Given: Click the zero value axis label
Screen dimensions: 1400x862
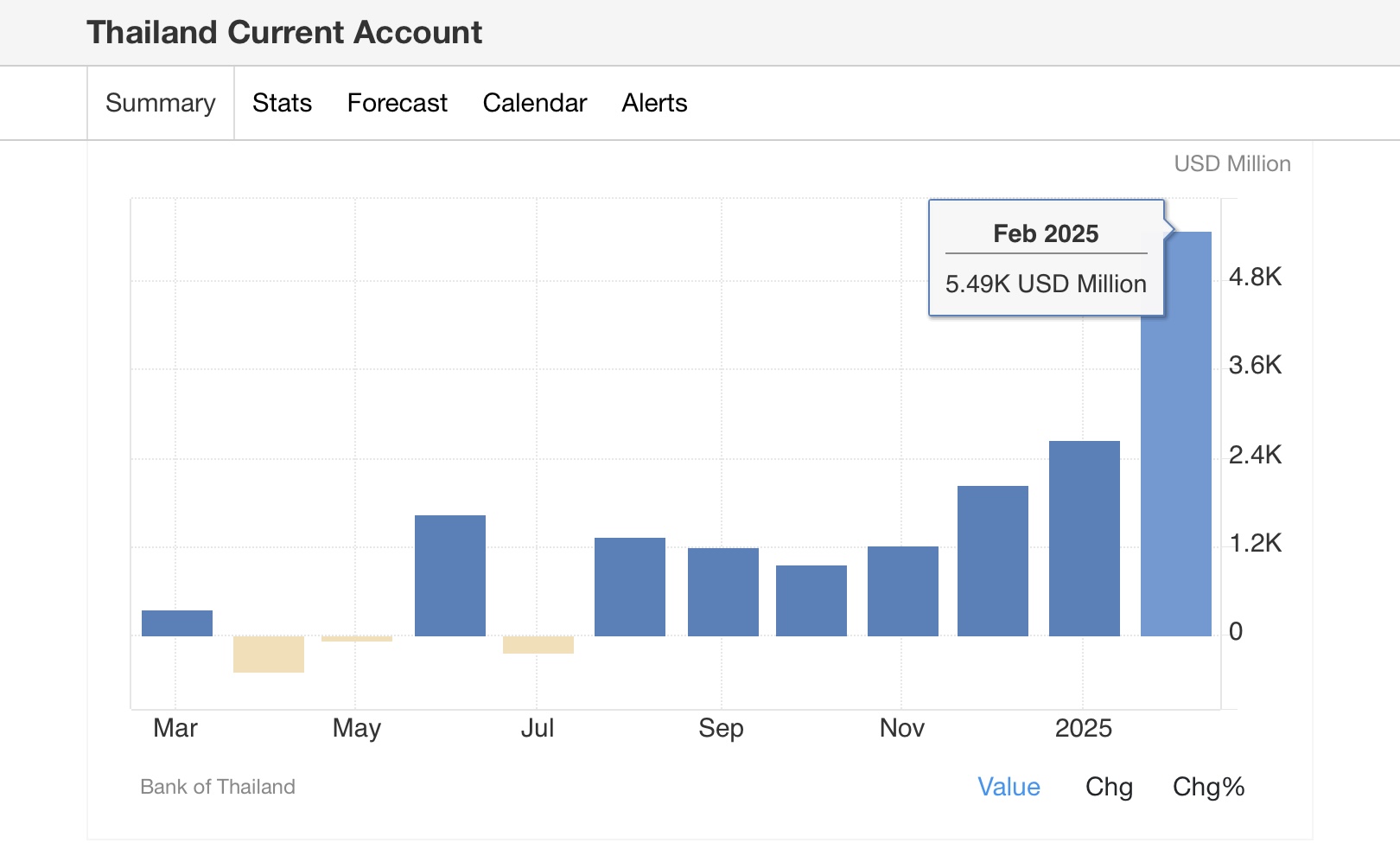Looking at the screenshot, I should pos(1236,631).
